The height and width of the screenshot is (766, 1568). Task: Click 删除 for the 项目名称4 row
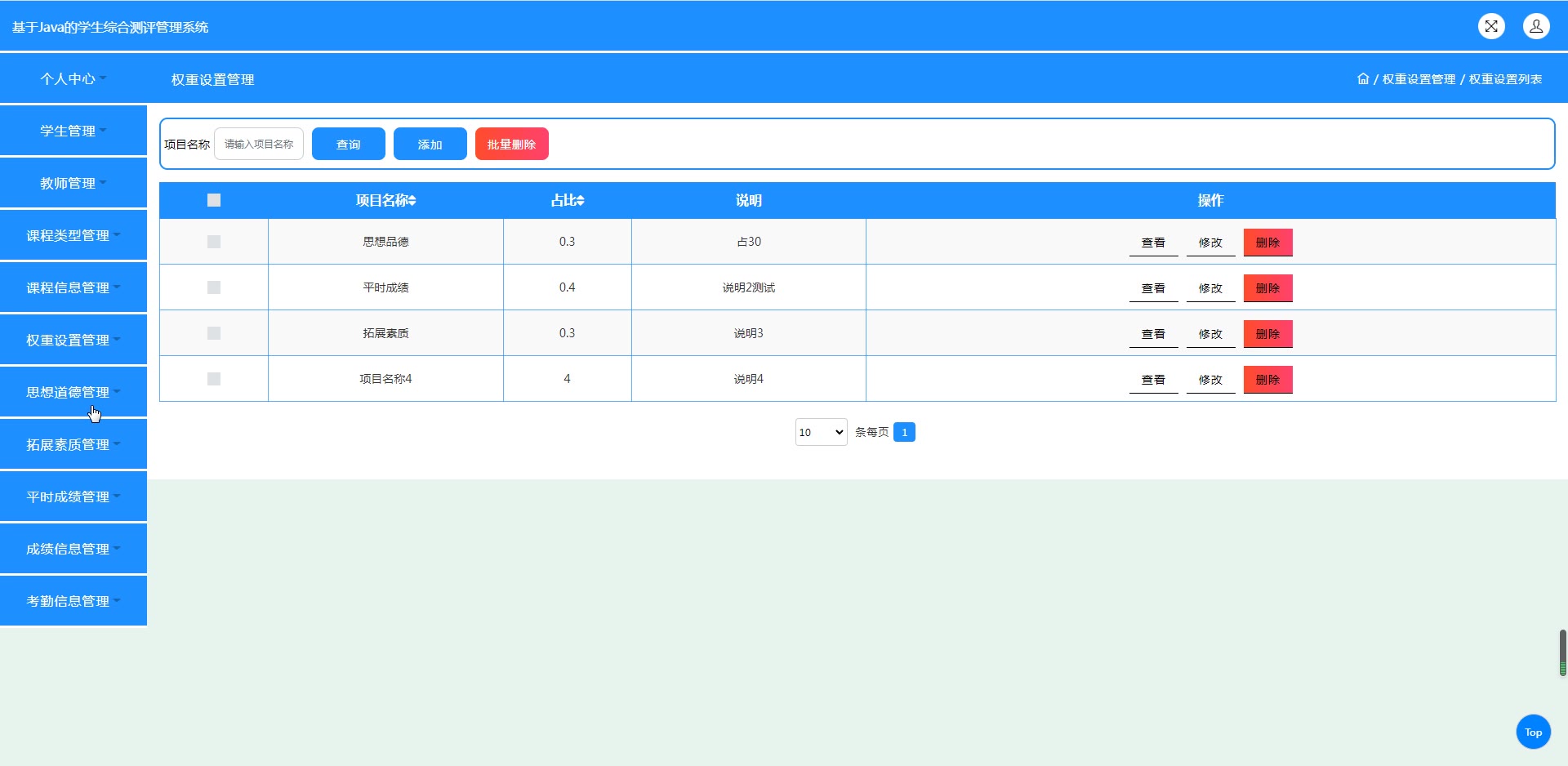coord(1267,380)
